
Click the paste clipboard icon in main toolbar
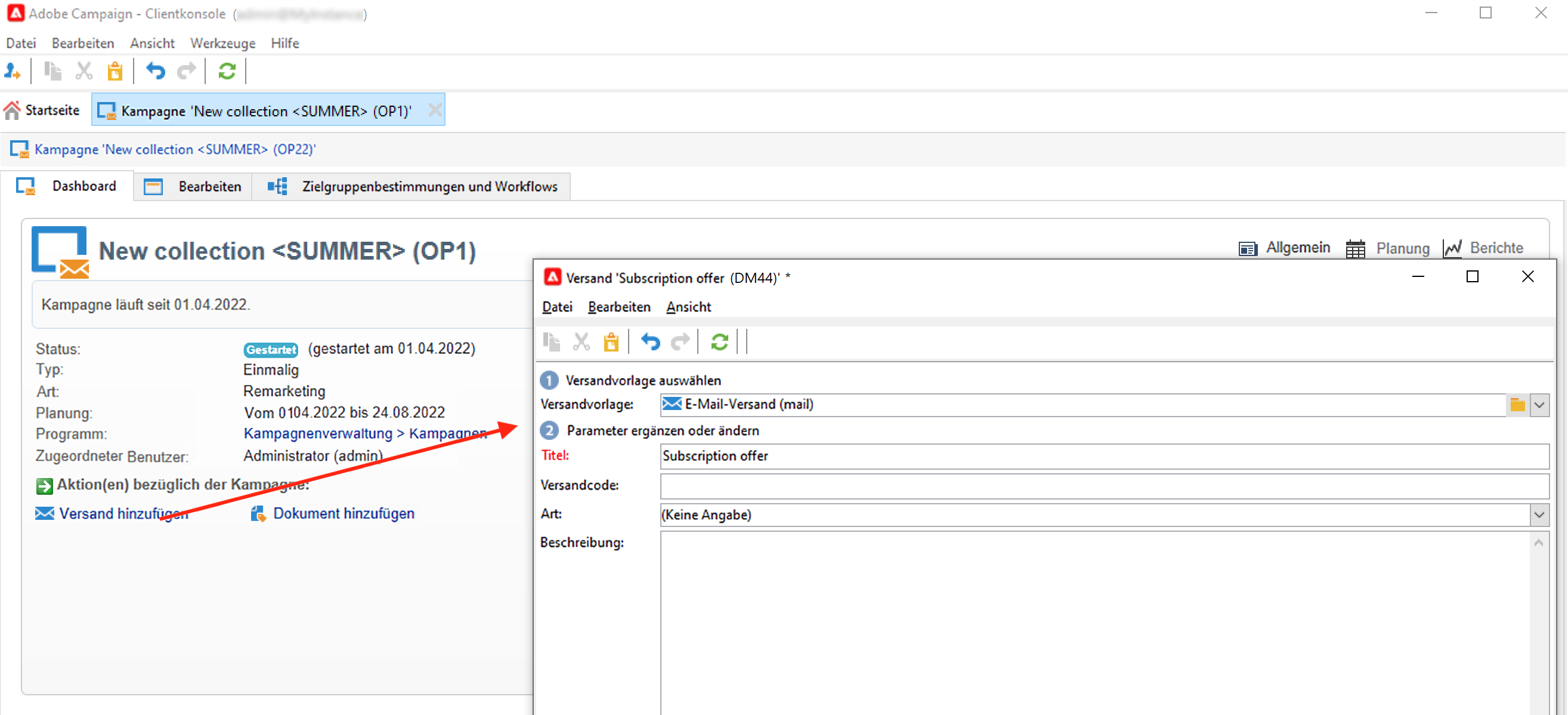[x=115, y=71]
